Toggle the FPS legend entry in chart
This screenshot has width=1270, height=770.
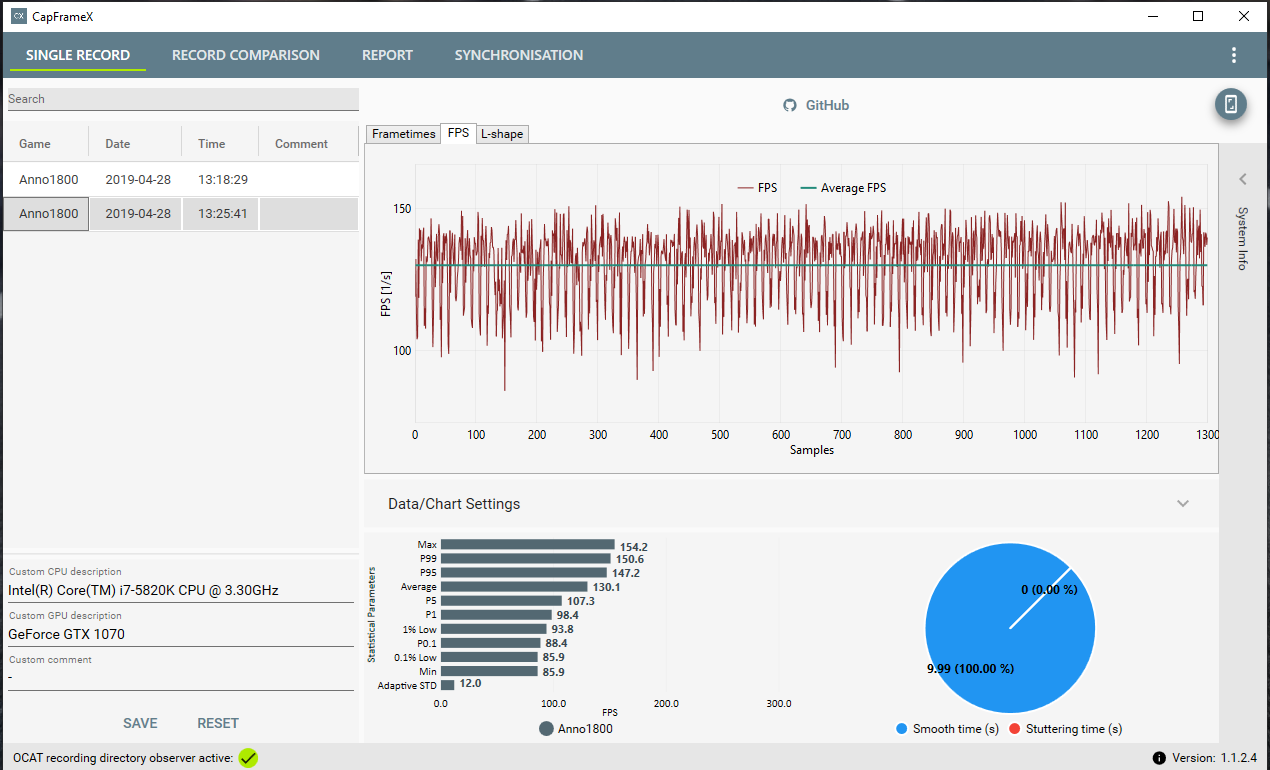758,188
